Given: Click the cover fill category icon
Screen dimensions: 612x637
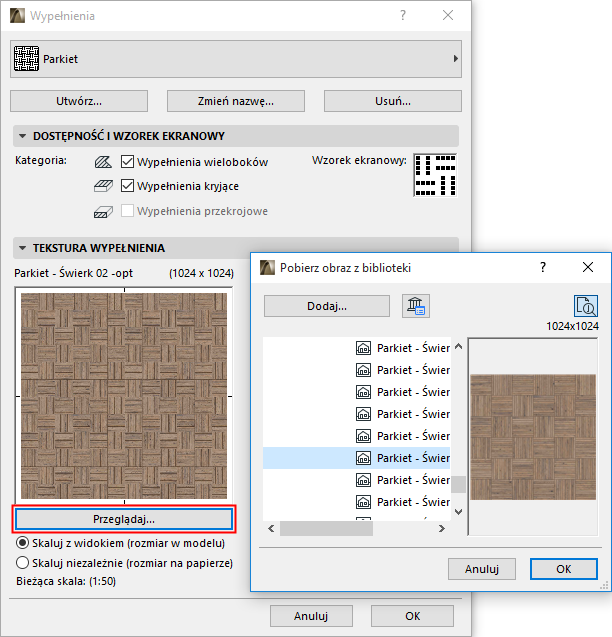Looking at the screenshot, I should [103, 186].
